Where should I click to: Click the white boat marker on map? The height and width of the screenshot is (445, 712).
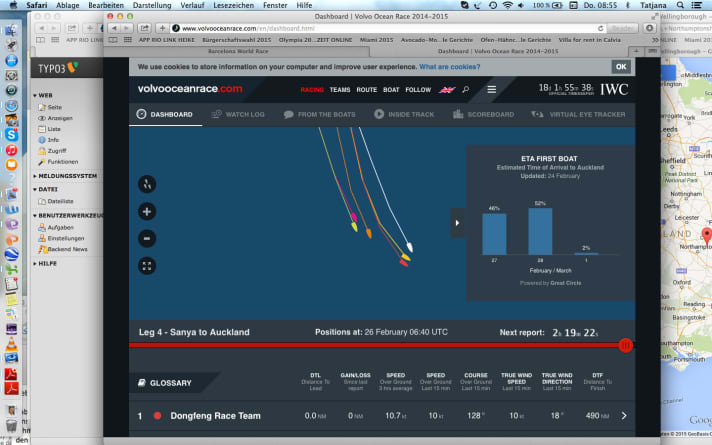click(x=410, y=247)
